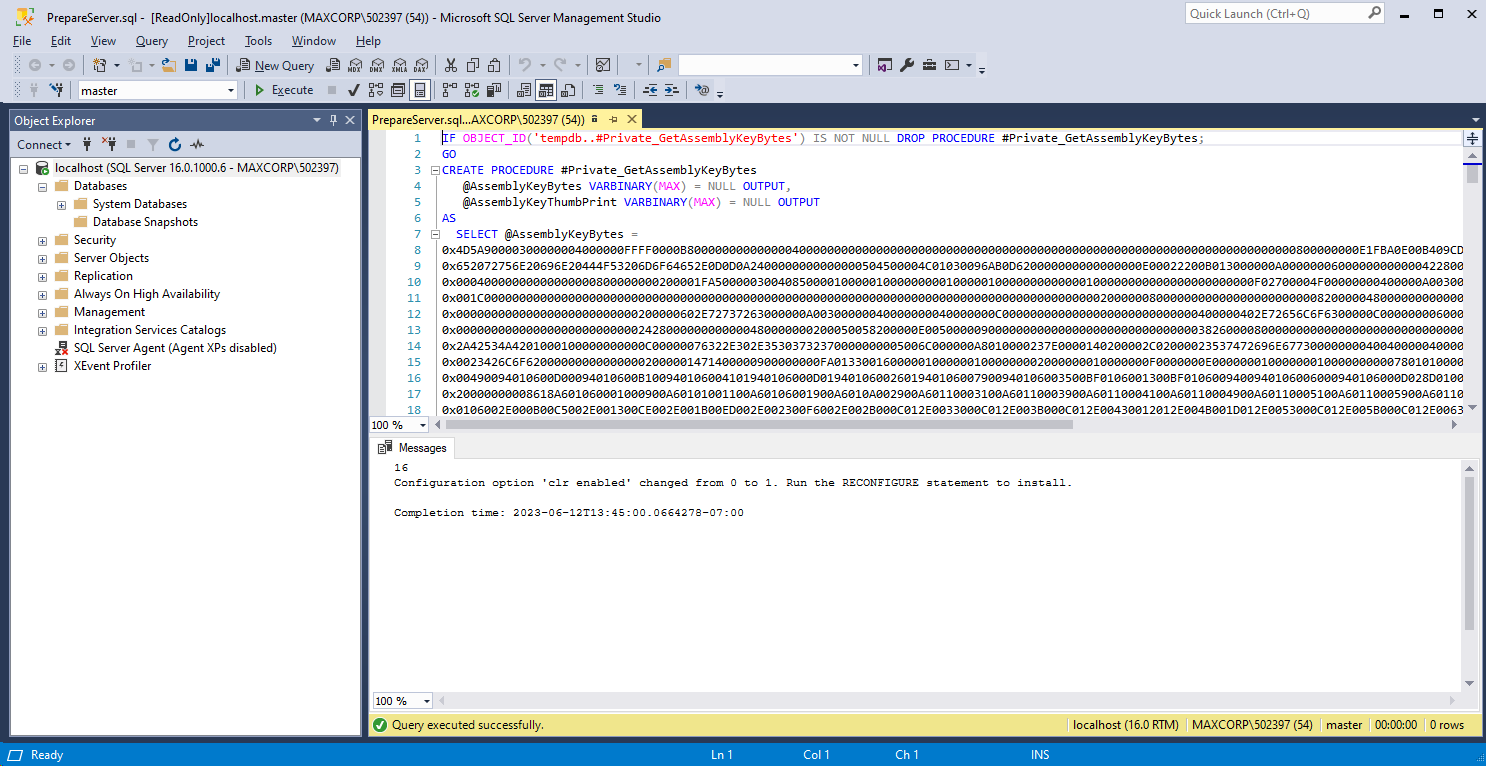1486x766 pixels.
Task: Open the Query menu
Action: [x=151, y=41]
